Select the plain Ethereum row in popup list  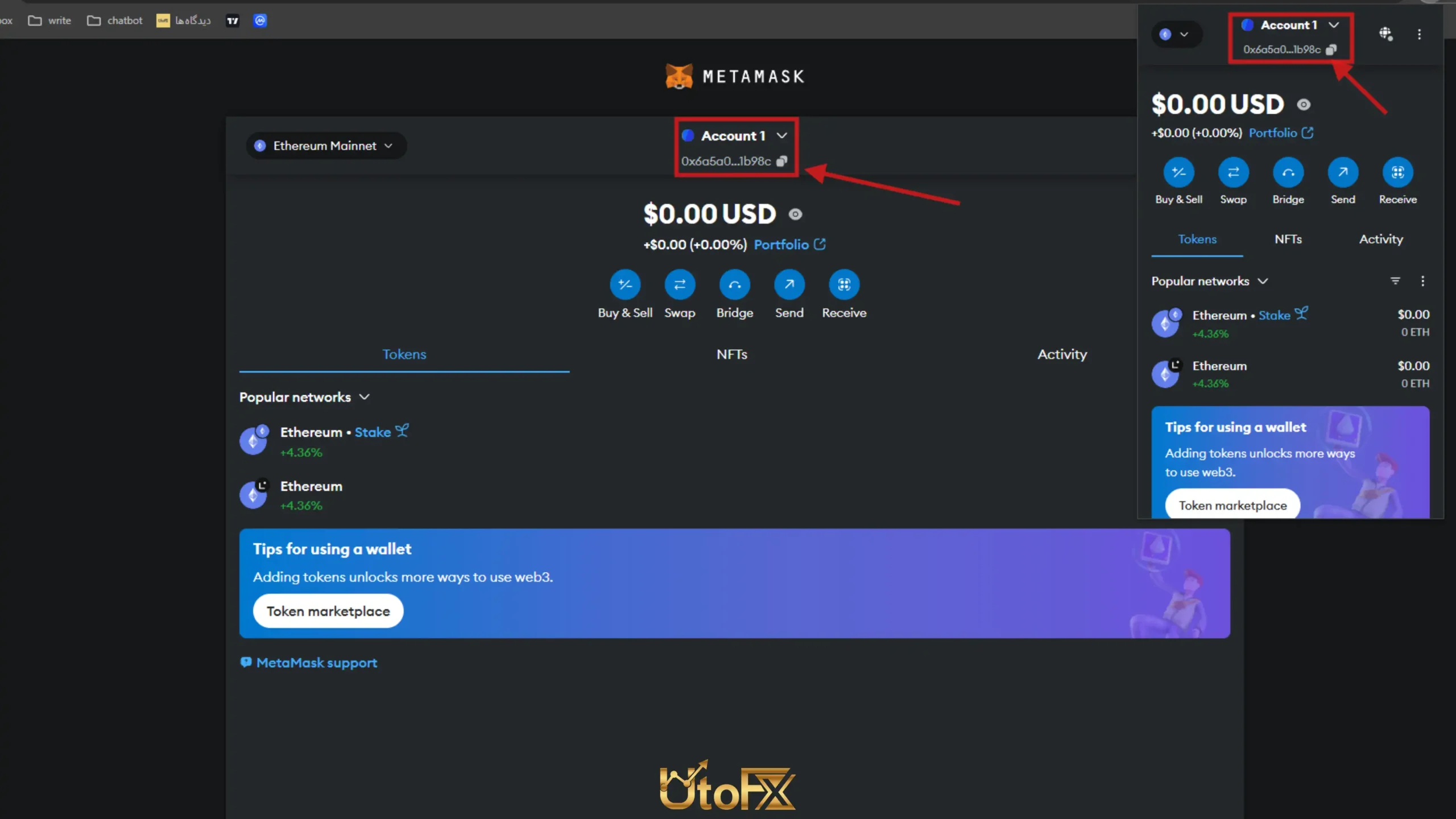click(x=1290, y=374)
